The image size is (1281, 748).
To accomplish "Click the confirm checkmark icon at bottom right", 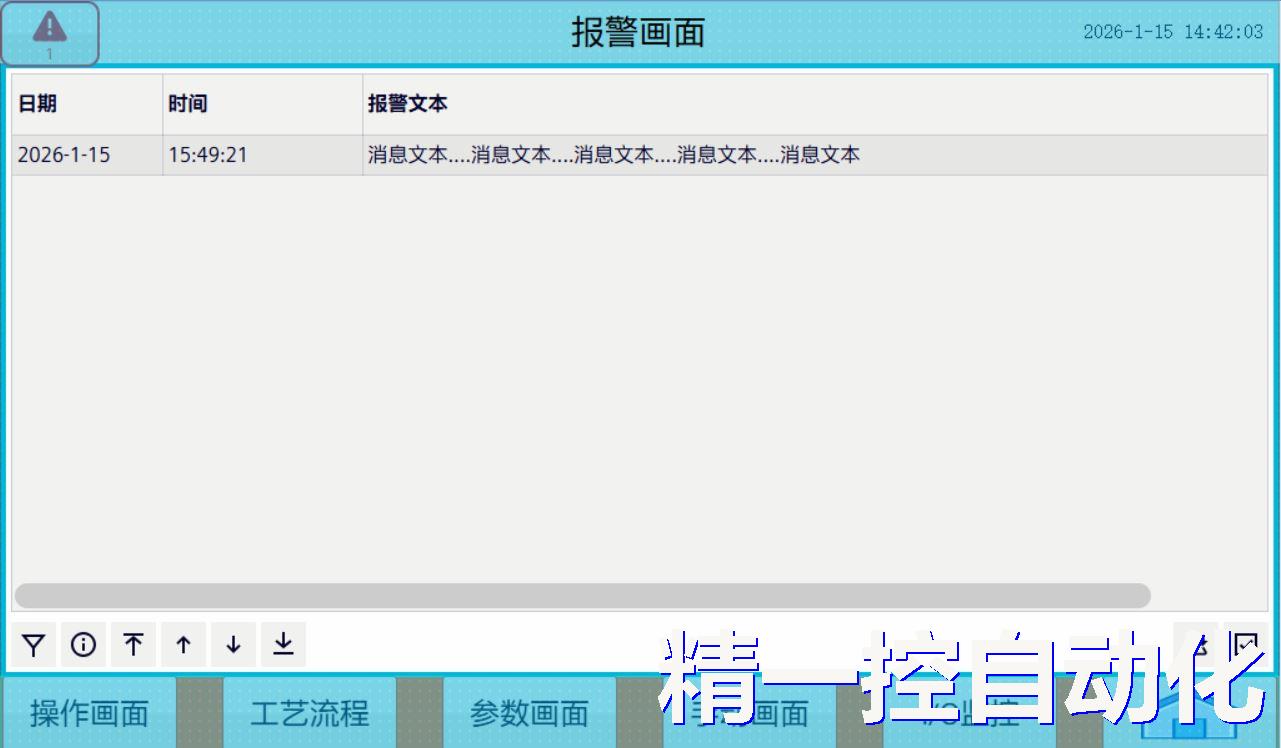I will [1245, 644].
